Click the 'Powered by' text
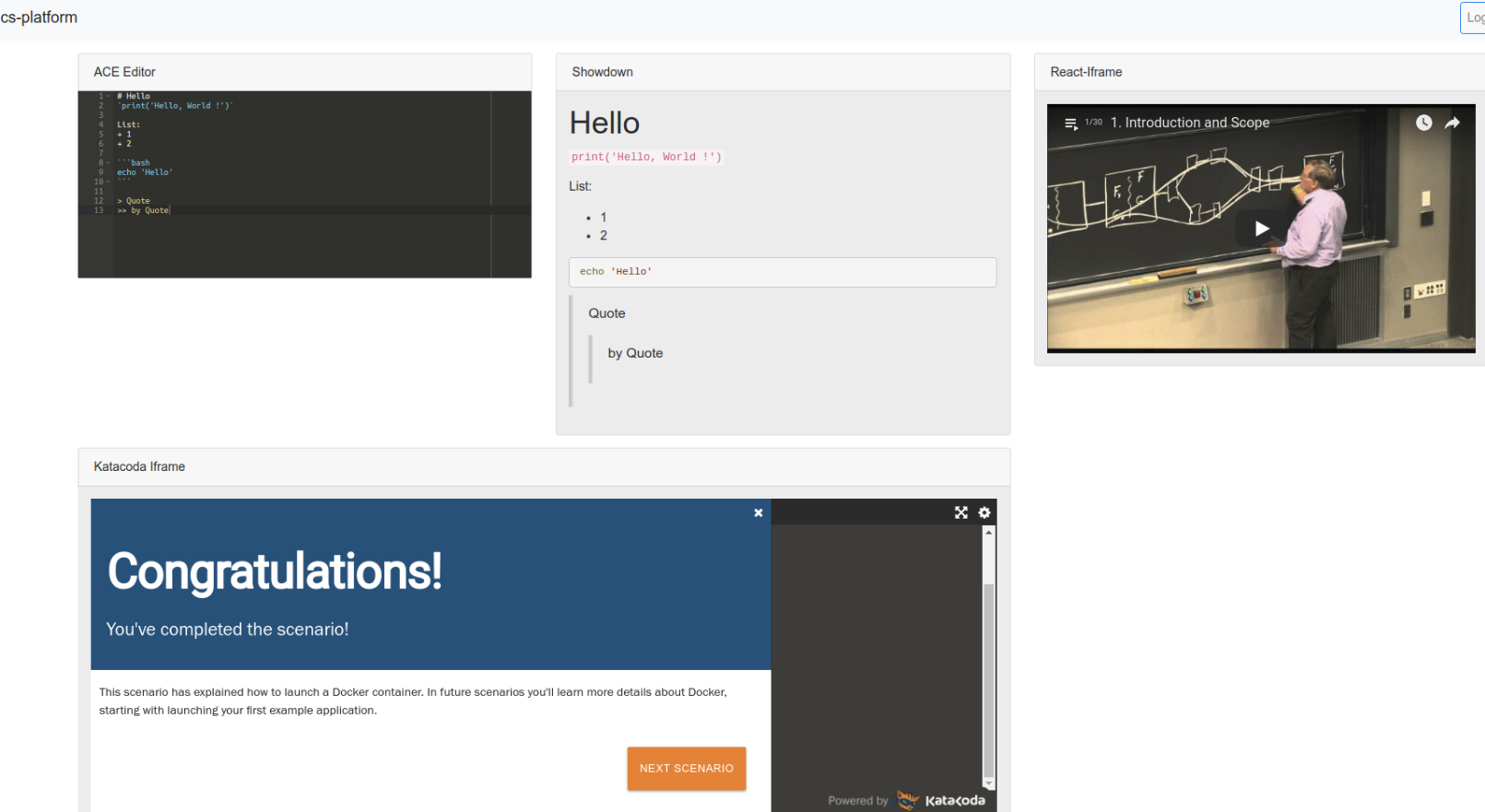1485x812 pixels. point(858,801)
